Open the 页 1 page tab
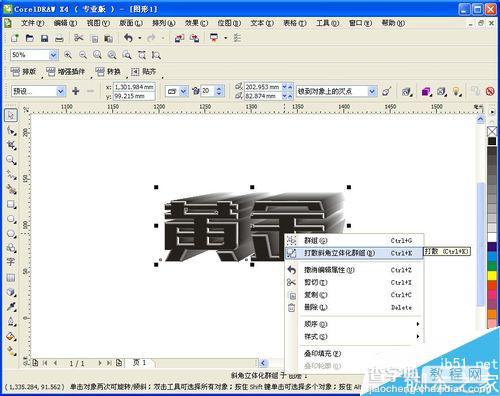Image resolution: width=500 pixels, height=396 pixels. click(x=140, y=363)
